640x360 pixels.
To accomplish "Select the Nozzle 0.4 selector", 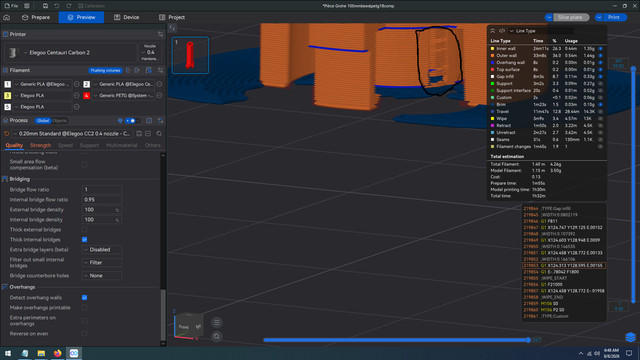I will point(150,53).
